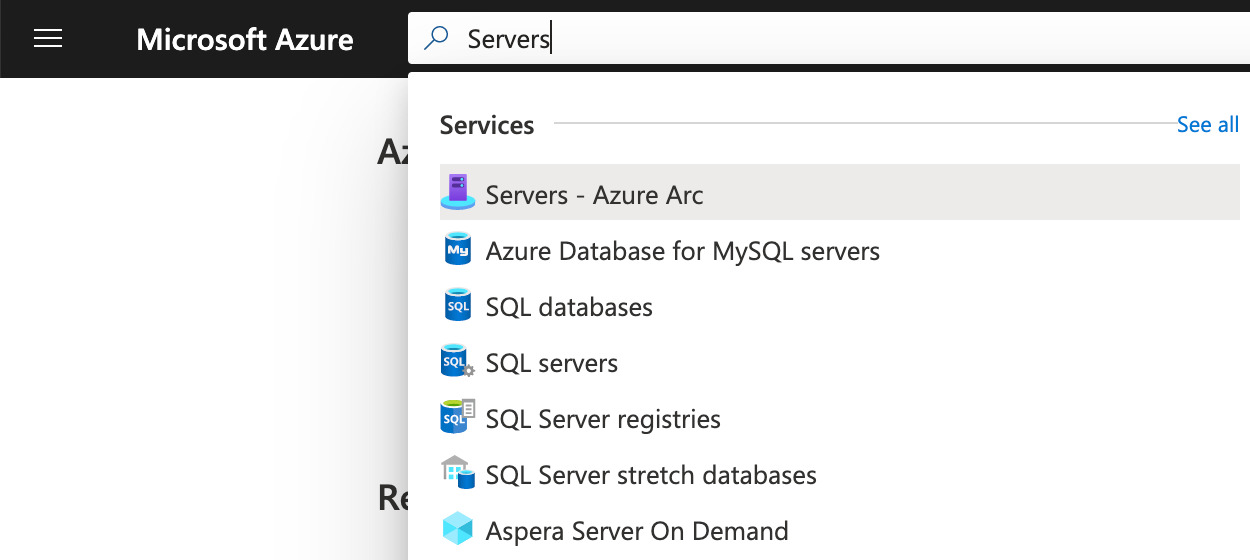Open SQL Server registries service

(x=840, y=418)
